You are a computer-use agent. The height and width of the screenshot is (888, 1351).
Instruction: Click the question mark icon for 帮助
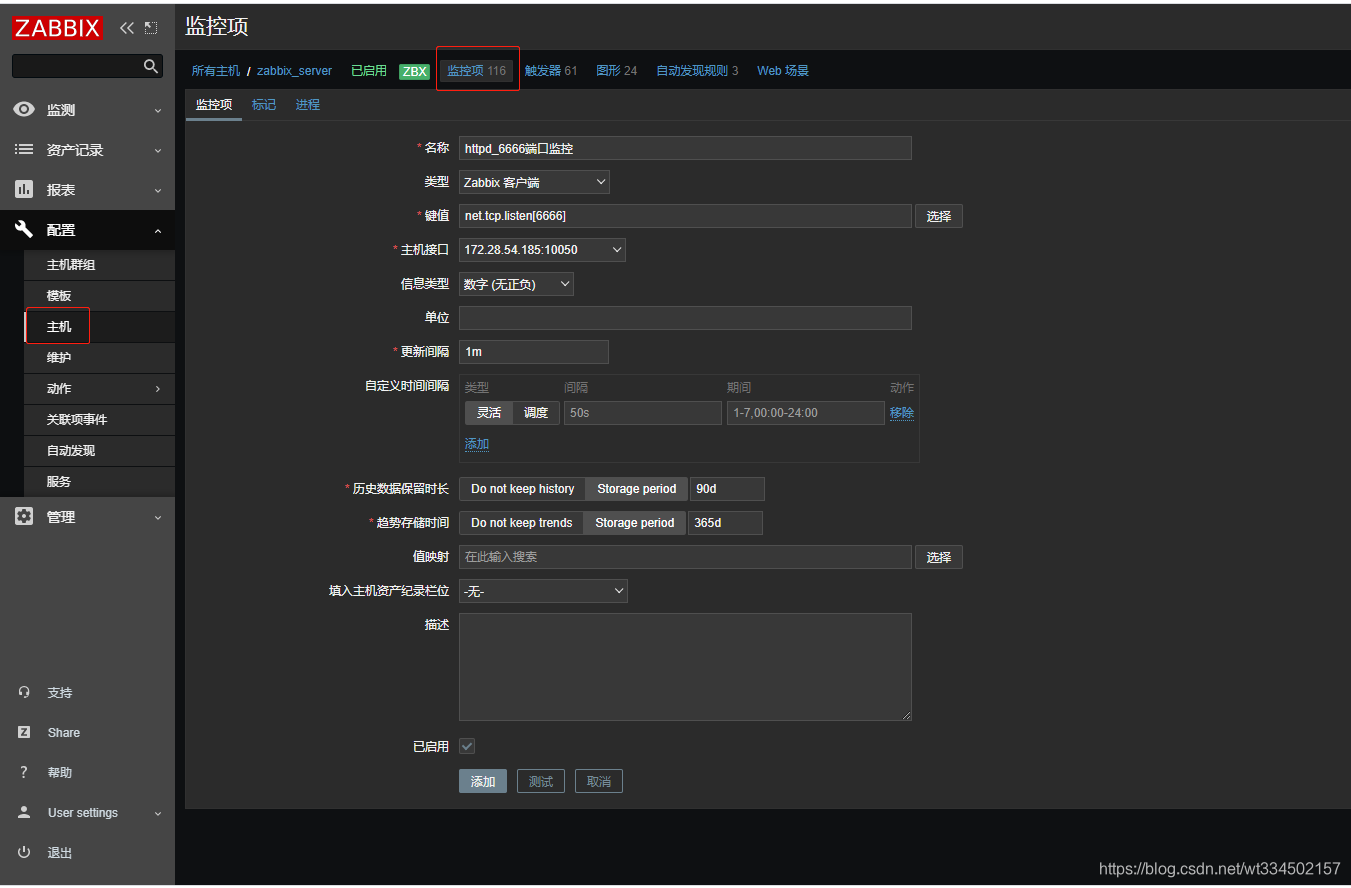24,772
